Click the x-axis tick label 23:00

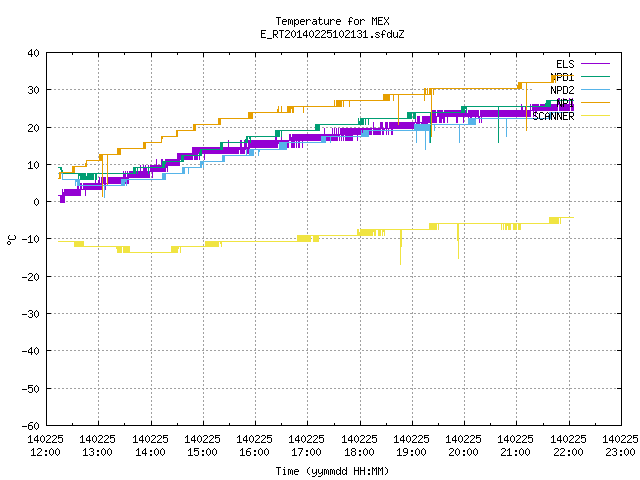pyautogui.click(x=620, y=452)
